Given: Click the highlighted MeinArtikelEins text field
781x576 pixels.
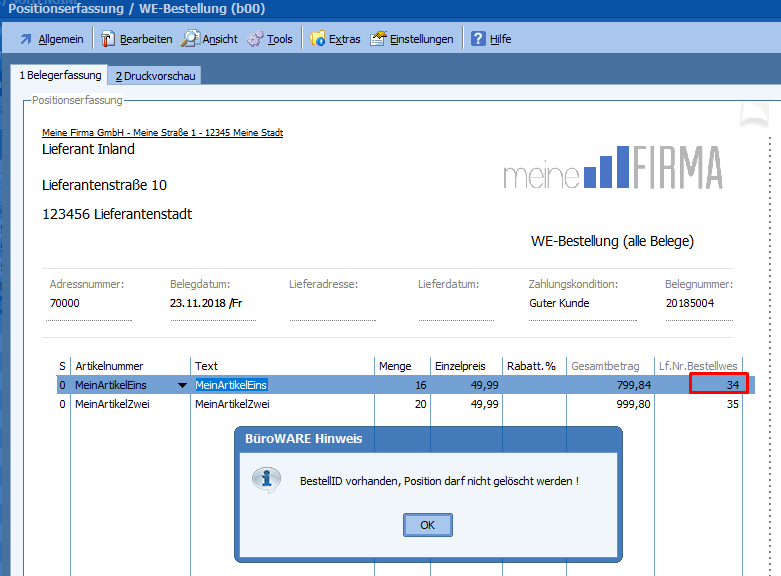Looking at the screenshot, I should click(x=231, y=385).
